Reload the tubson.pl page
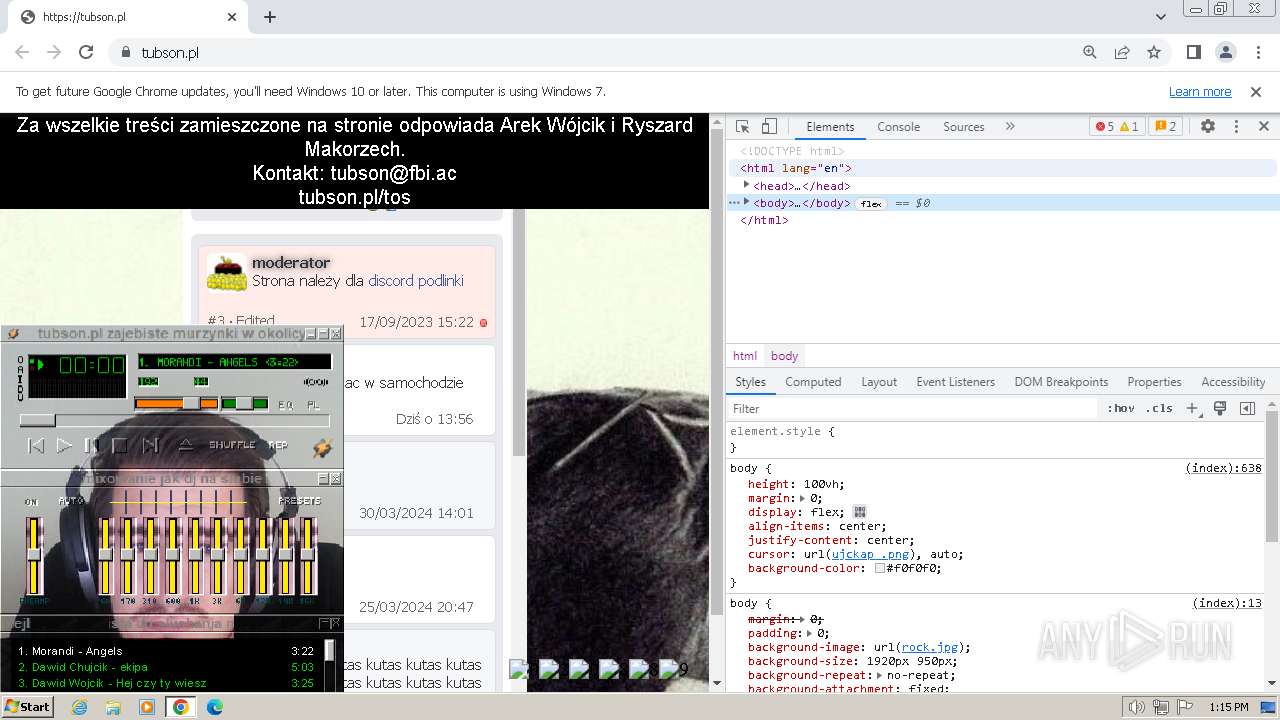1280x720 pixels. [86, 52]
